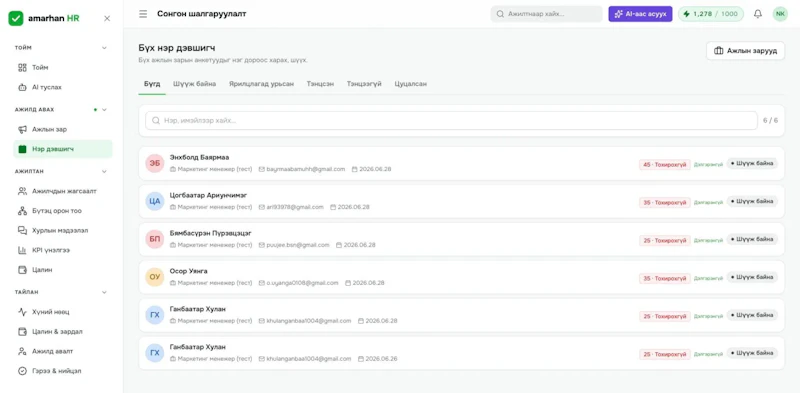Click the date 2026.06.26 in last row
Screen dimensions: 800x393
pos(381,359)
